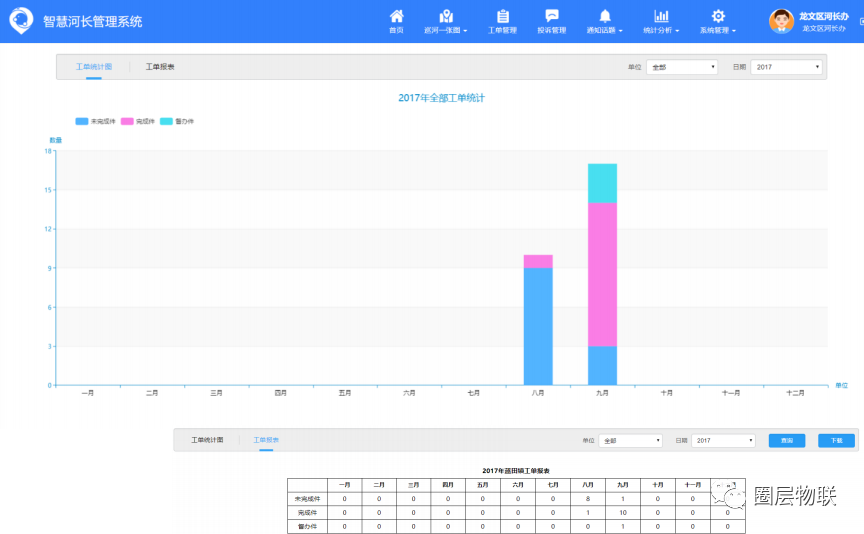
Task: Toggle 完成件 pink legend series
Action: click(138, 121)
